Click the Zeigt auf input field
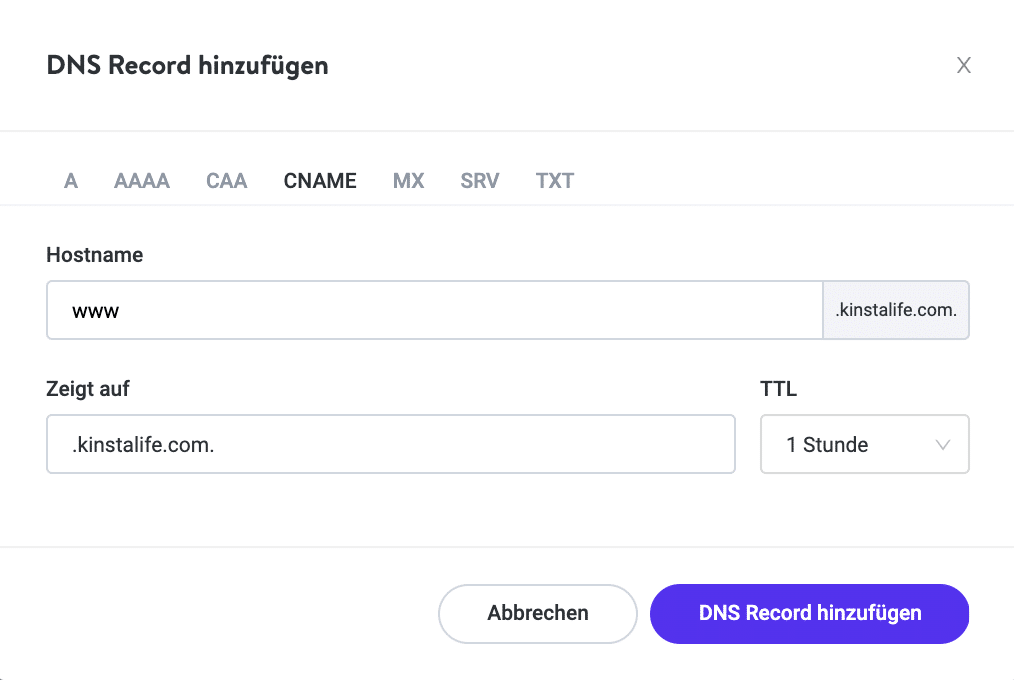The width and height of the screenshot is (1014, 680). click(390, 444)
